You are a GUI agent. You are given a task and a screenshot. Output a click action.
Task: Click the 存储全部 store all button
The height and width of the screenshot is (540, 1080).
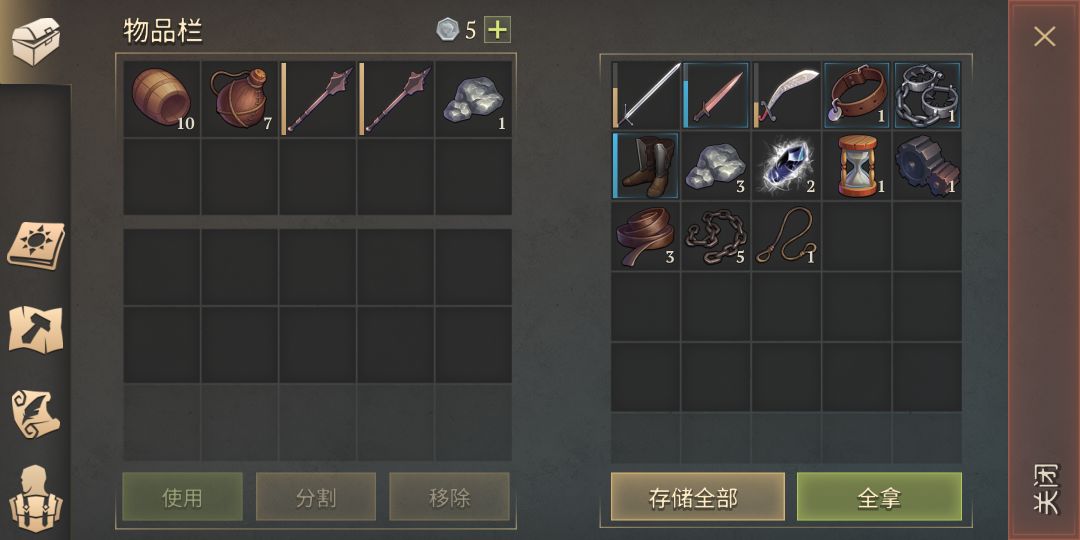tap(698, 497)
